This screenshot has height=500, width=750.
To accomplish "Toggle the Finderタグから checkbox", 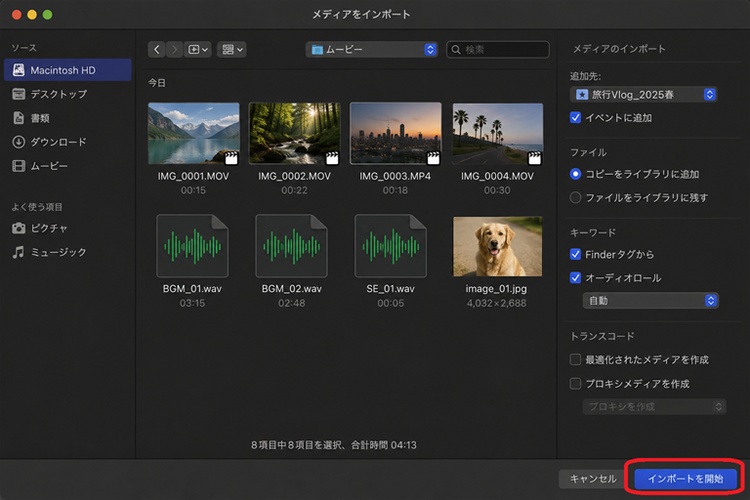I will (575, 254).
